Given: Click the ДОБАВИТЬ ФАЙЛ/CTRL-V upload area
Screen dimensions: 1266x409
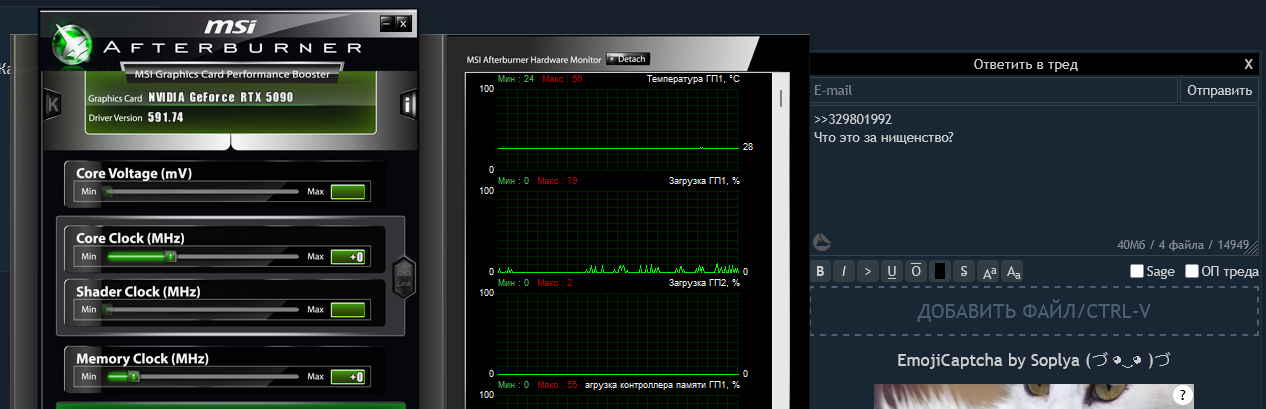Looking at the screenshot, I should click(x=1034, y=311).
